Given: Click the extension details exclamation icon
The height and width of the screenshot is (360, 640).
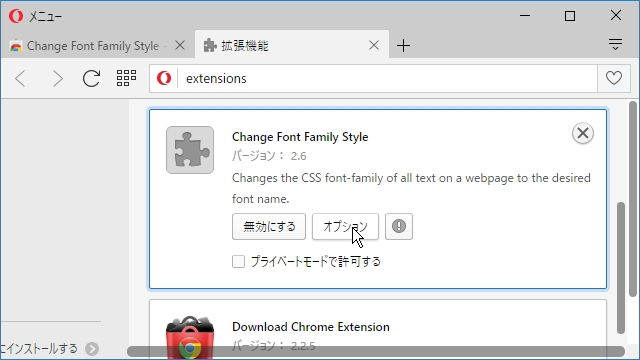Looking at the screenshot, I should 399,226.
